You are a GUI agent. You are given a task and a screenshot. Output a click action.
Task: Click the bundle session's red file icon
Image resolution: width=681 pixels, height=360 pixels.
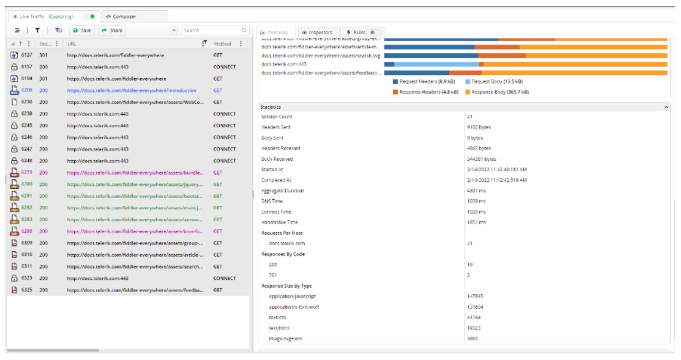[x=14, y=172]
